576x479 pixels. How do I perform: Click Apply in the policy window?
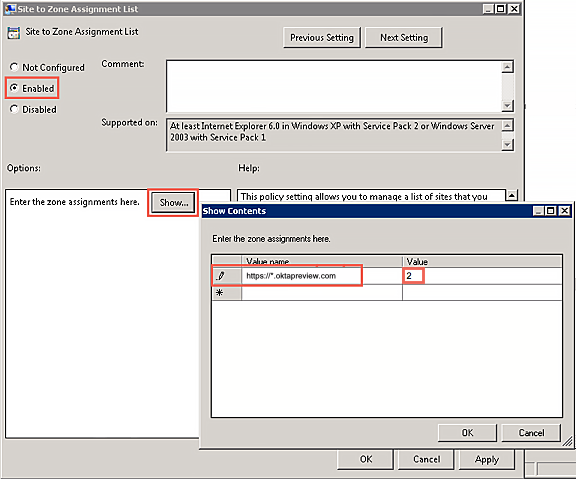point(487,460)
